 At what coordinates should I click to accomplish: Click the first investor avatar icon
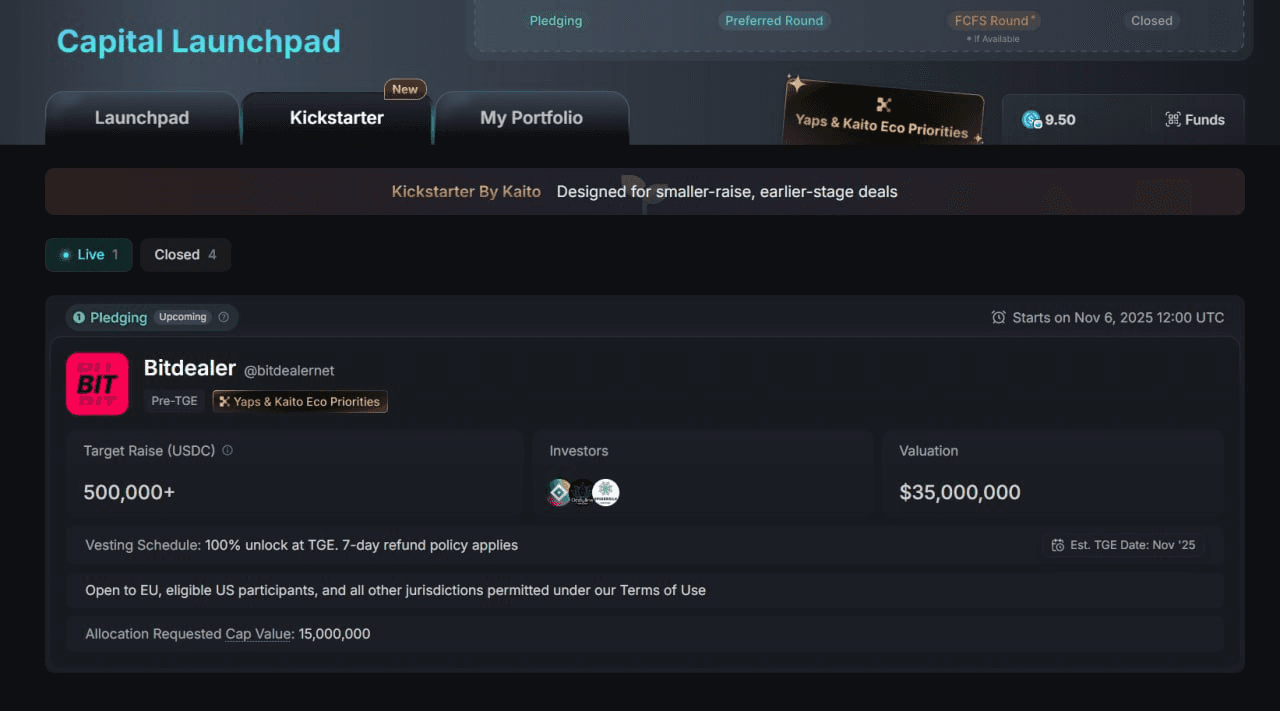(559, 492)
